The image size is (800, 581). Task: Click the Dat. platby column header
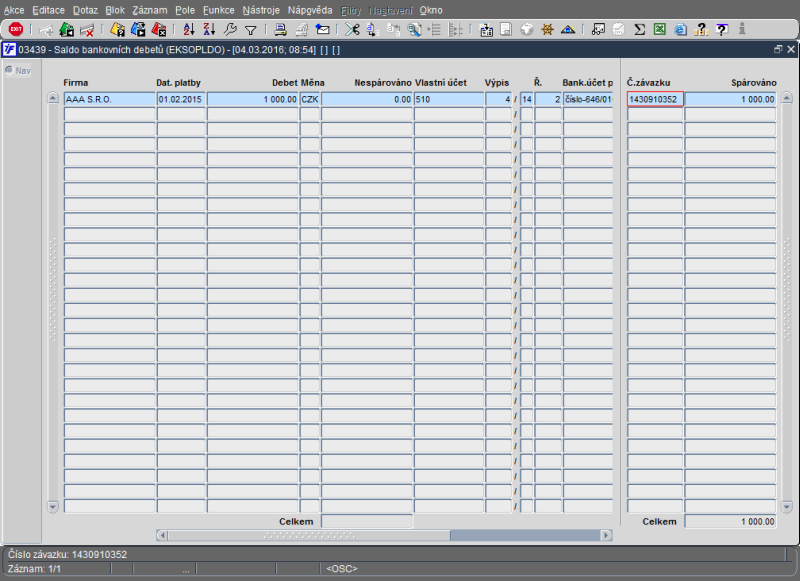point(179,83)
